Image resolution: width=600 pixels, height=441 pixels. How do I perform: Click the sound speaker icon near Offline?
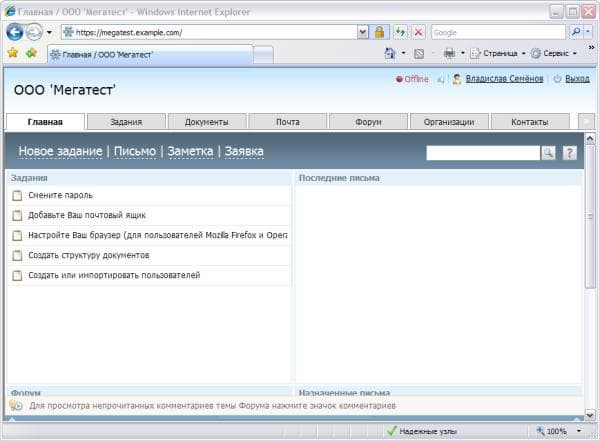coord(440,80)
